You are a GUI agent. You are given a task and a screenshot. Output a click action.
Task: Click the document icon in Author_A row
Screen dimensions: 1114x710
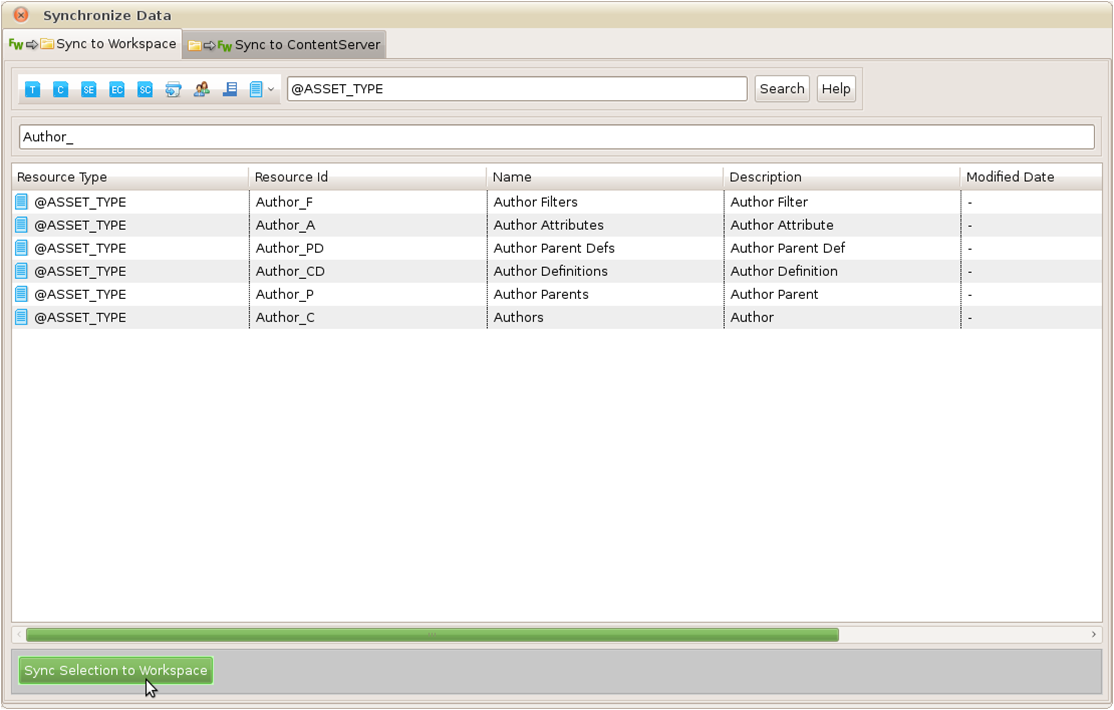(21, 225)
